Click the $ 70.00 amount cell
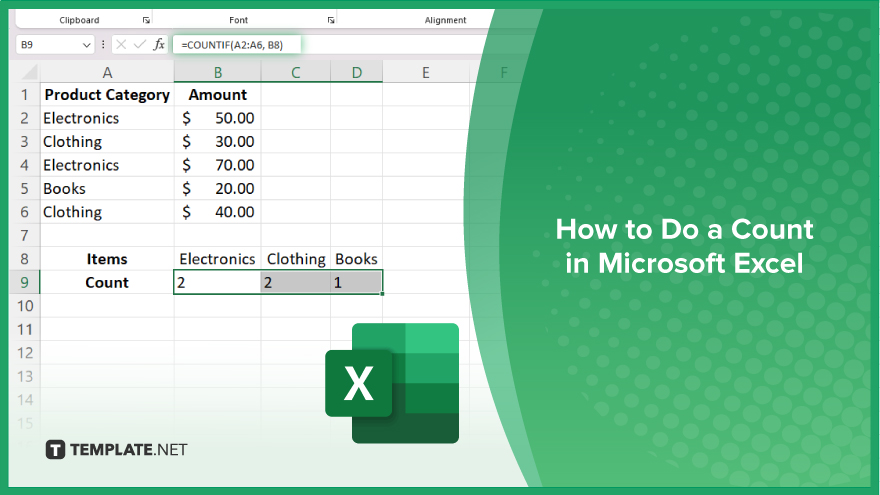The image size is (880, 495). point(218,165)
